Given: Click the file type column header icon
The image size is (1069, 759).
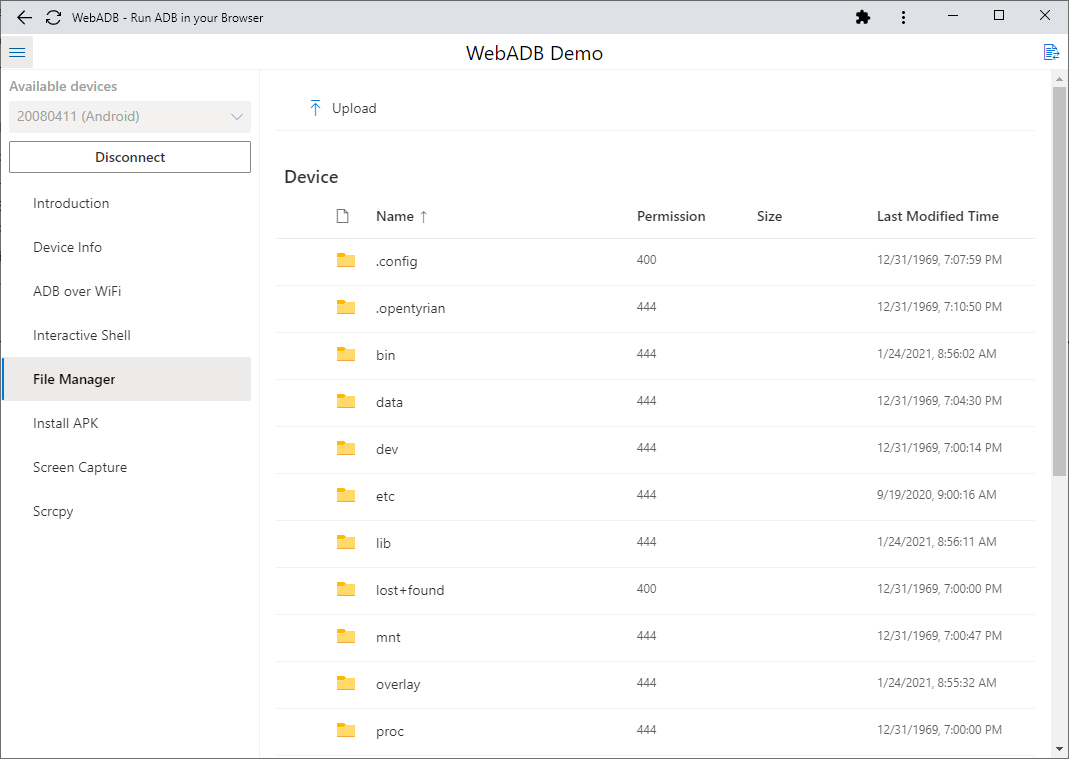Looking at the screenshot, I should tap(343, 216).
